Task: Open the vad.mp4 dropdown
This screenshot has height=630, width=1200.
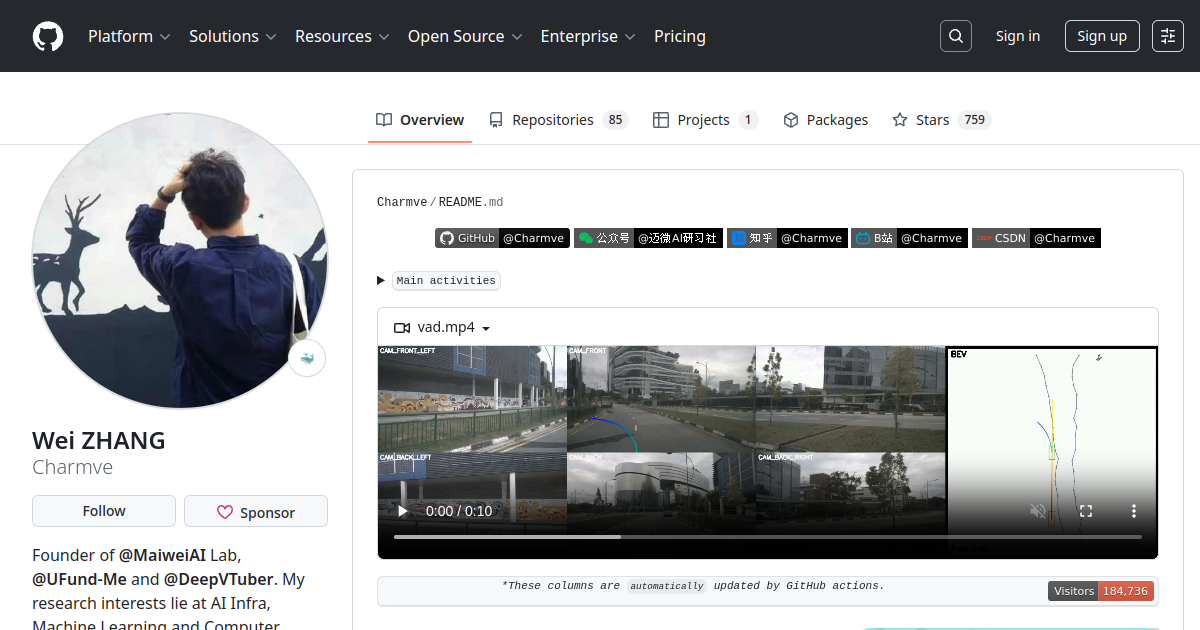Action: 442,328
